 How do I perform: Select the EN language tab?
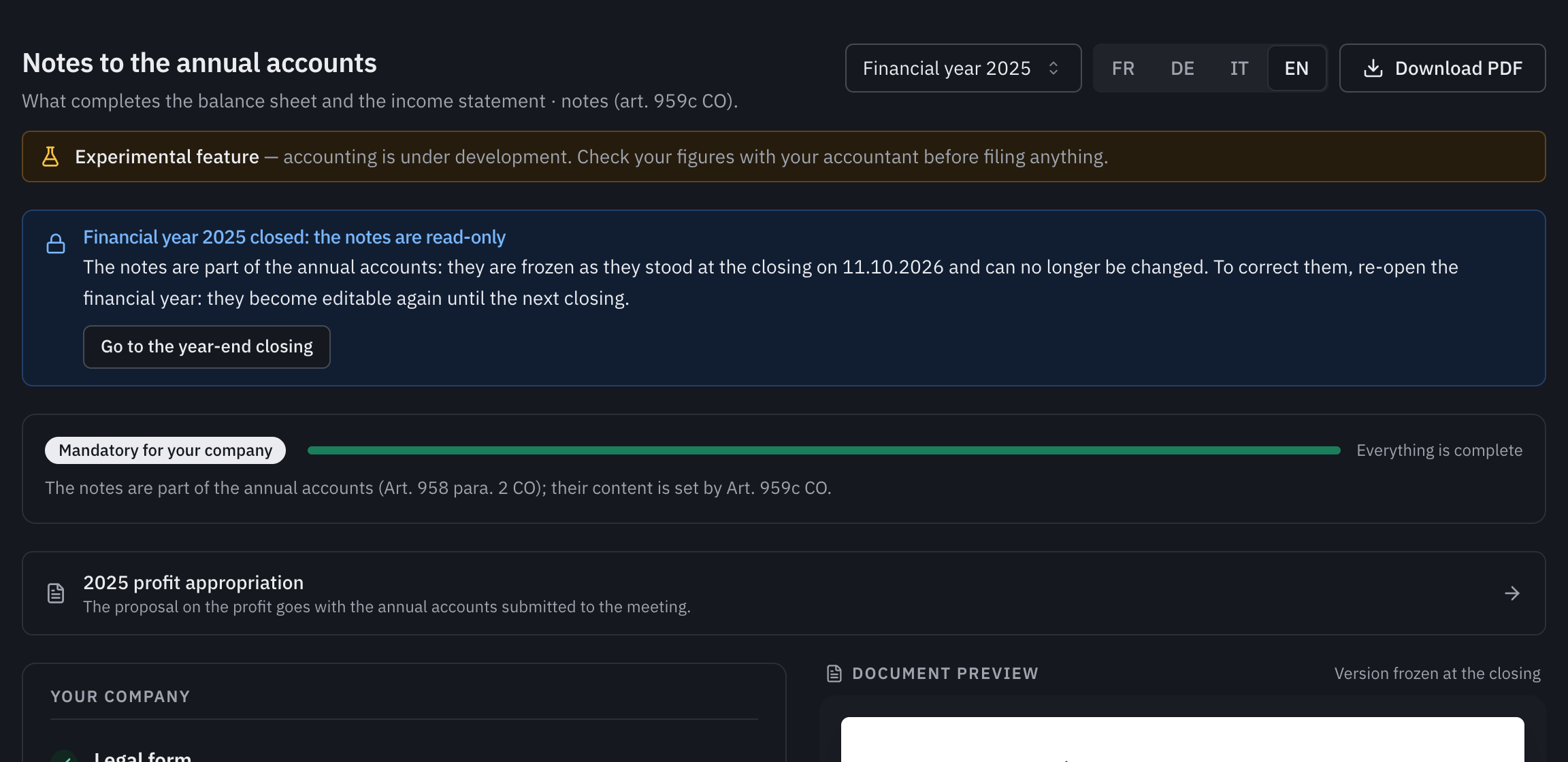(1296, 68)
